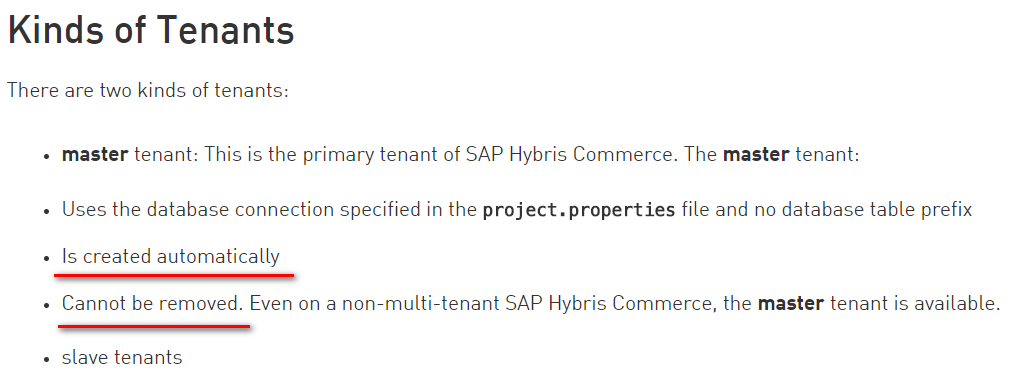The width and height of the screenshot is (1033, 373).
Task: Click the bullet dot before 'Uses the database'
Action: click(46, 212)
